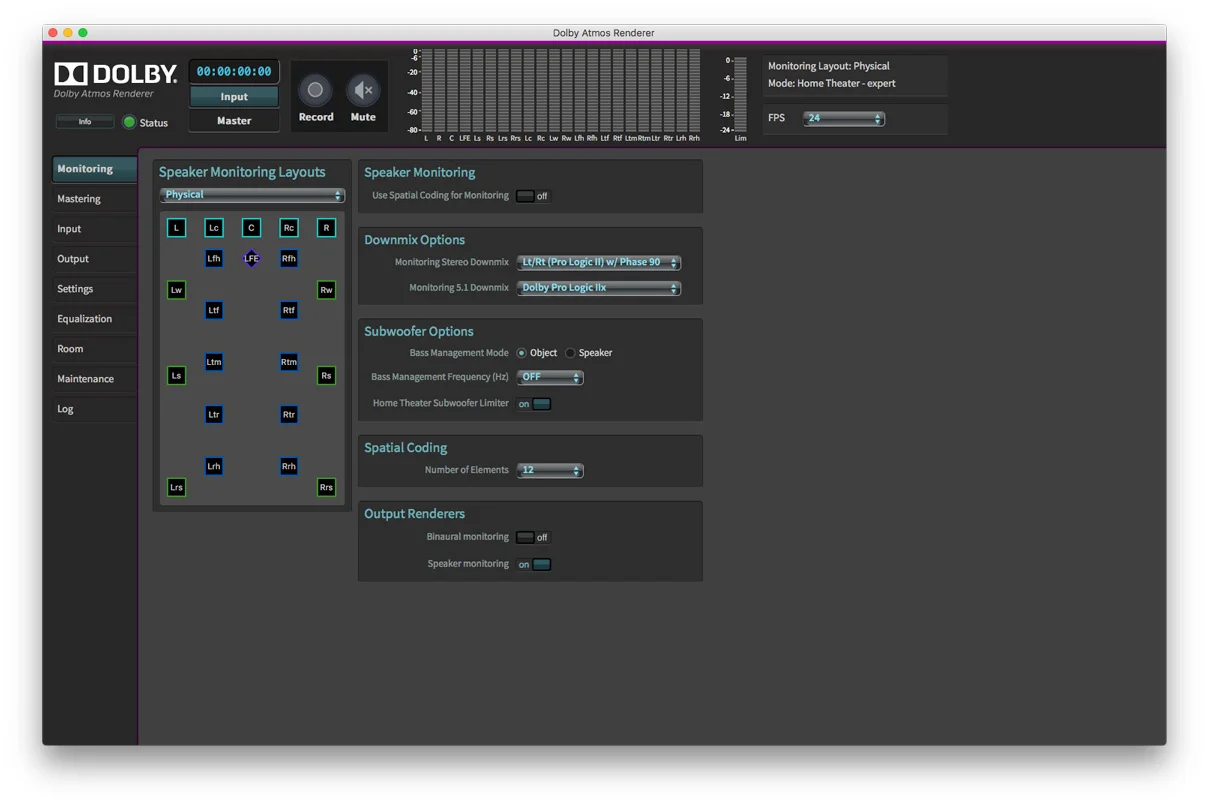Screen dimensions: 1208x805
Task: Open the Room tab
Action: coord(94,349)
